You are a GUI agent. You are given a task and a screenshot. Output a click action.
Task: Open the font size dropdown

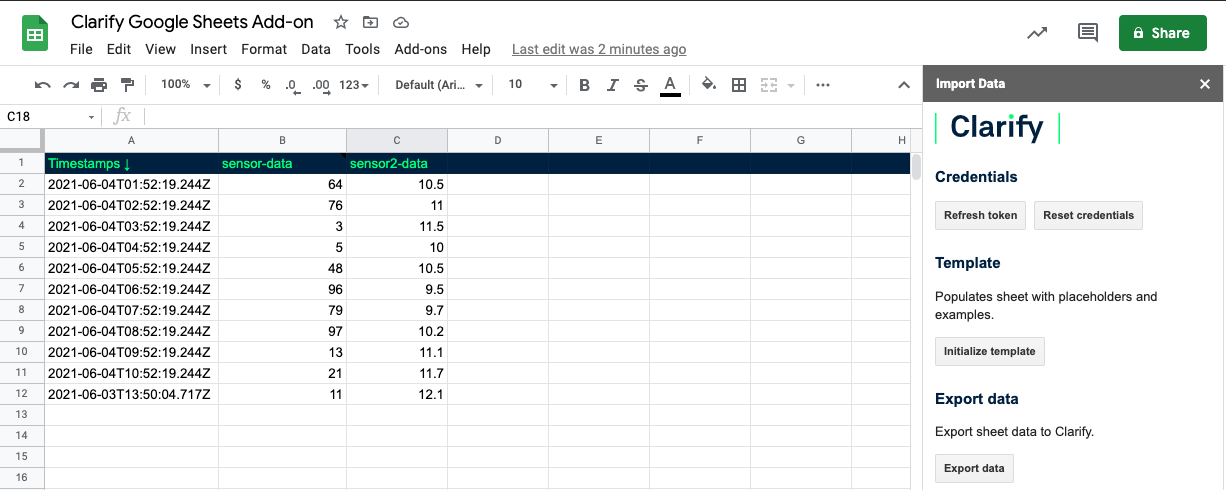tap(532, 85)
